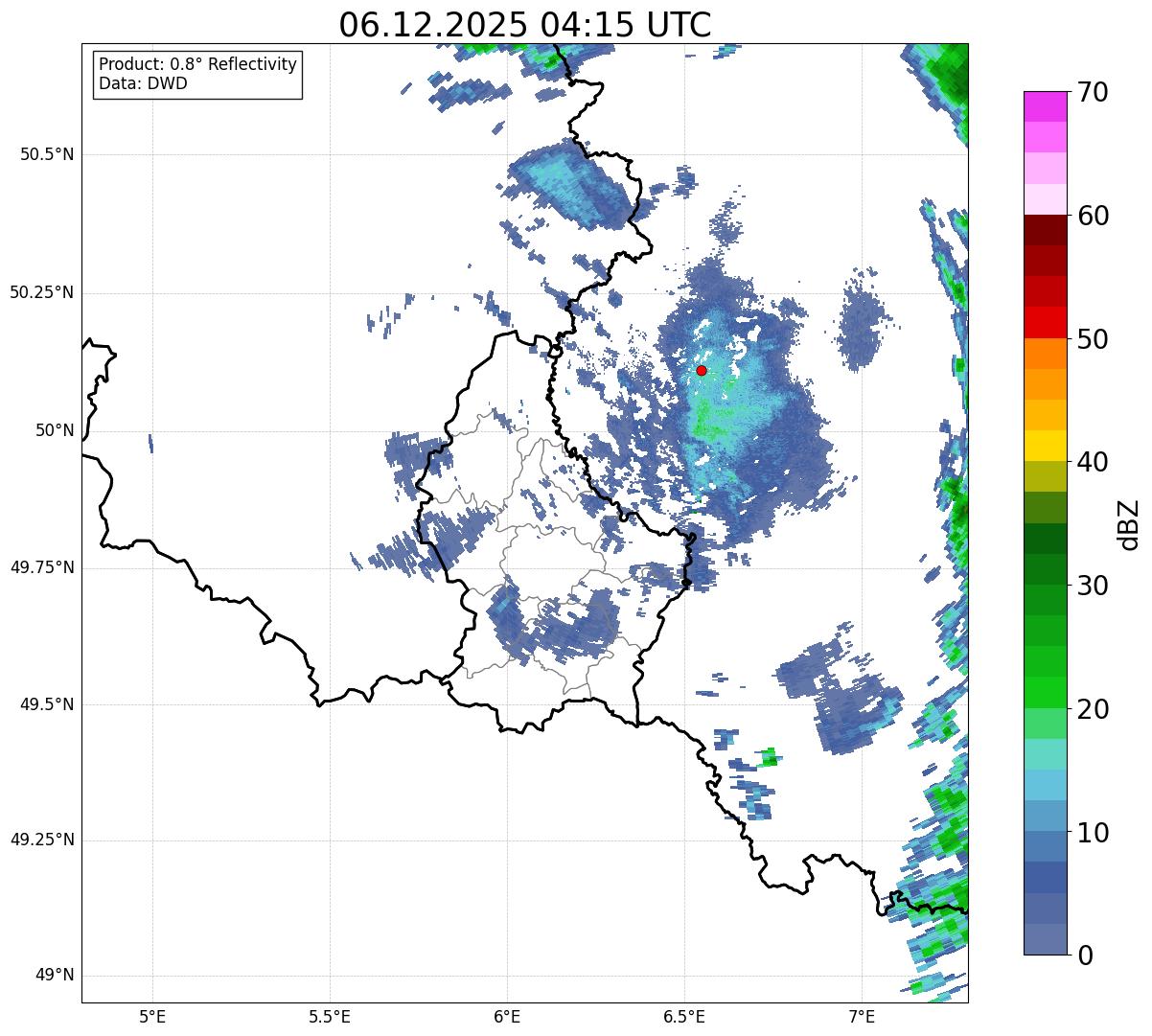1152x1036 pixels.
Task: Click the latitude label "49.5°N"
Action: click(x=47, y=704)
